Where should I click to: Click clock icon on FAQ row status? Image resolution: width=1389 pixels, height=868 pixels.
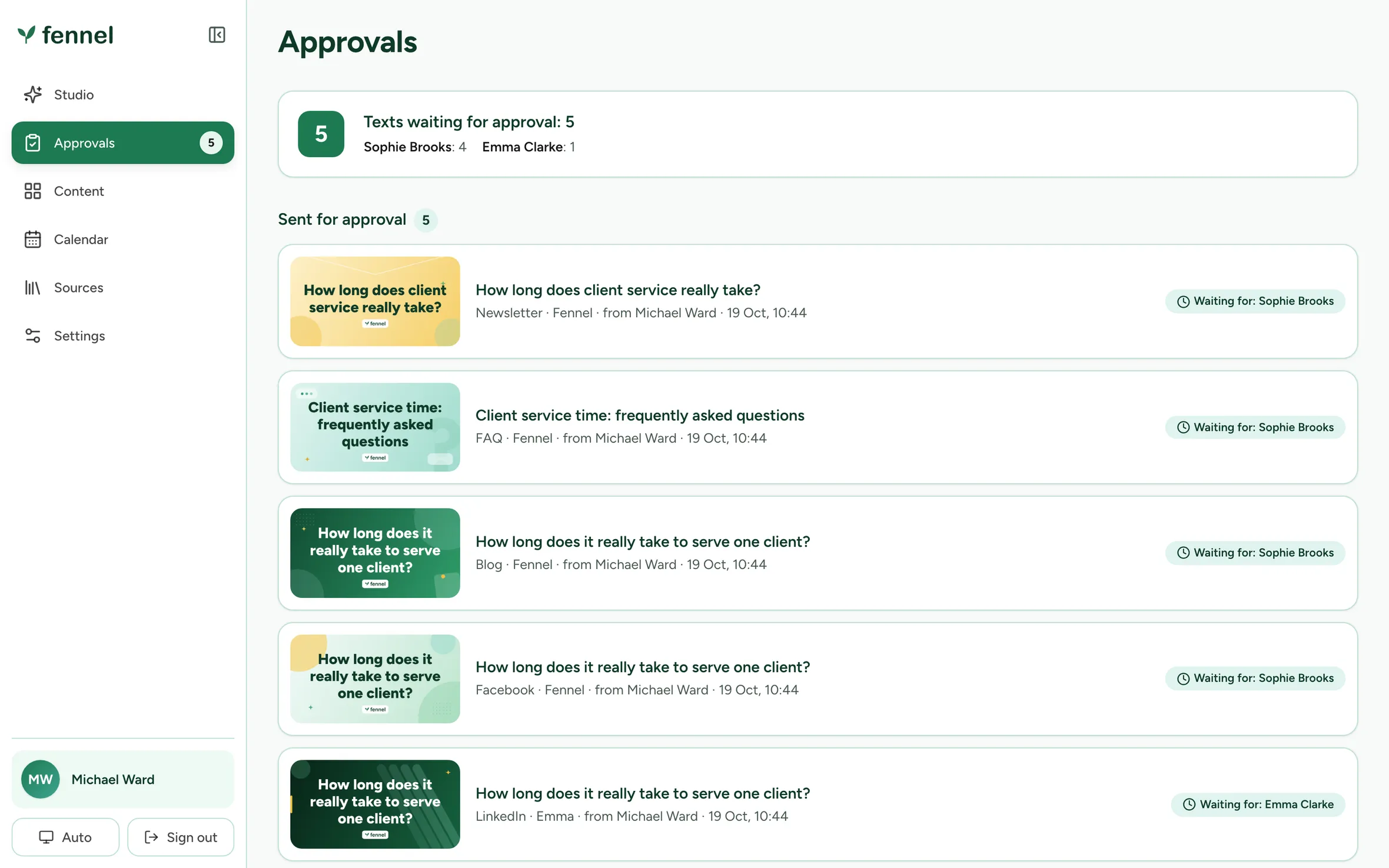[x=1183, y=427]
